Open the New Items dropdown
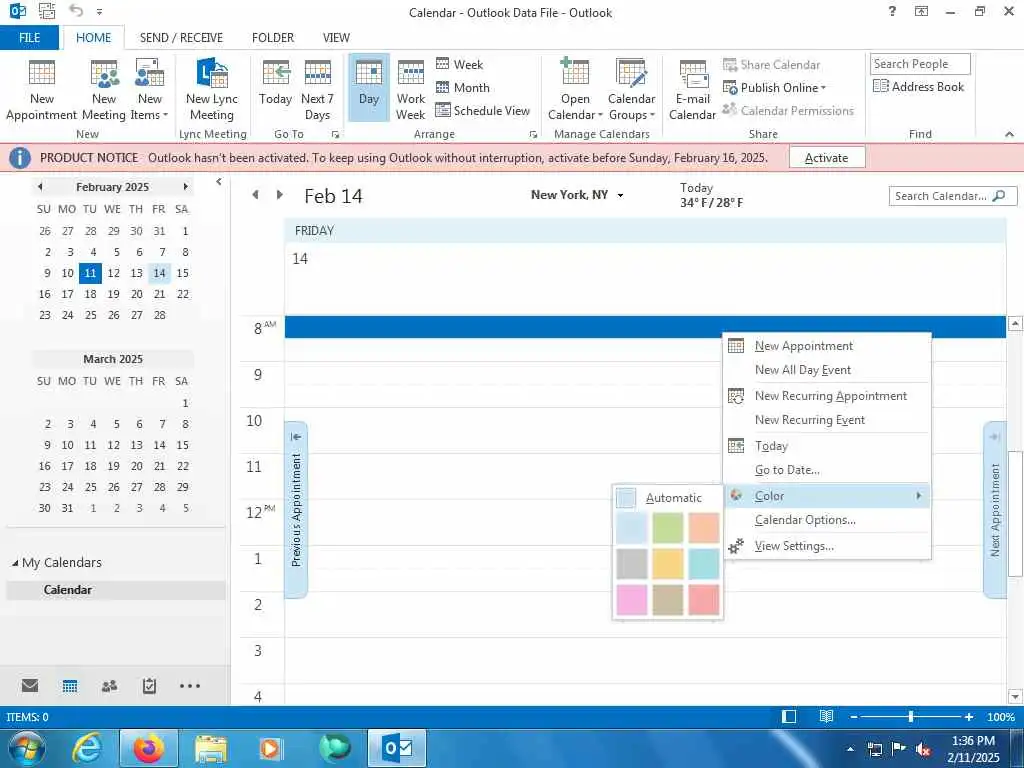 150,89
